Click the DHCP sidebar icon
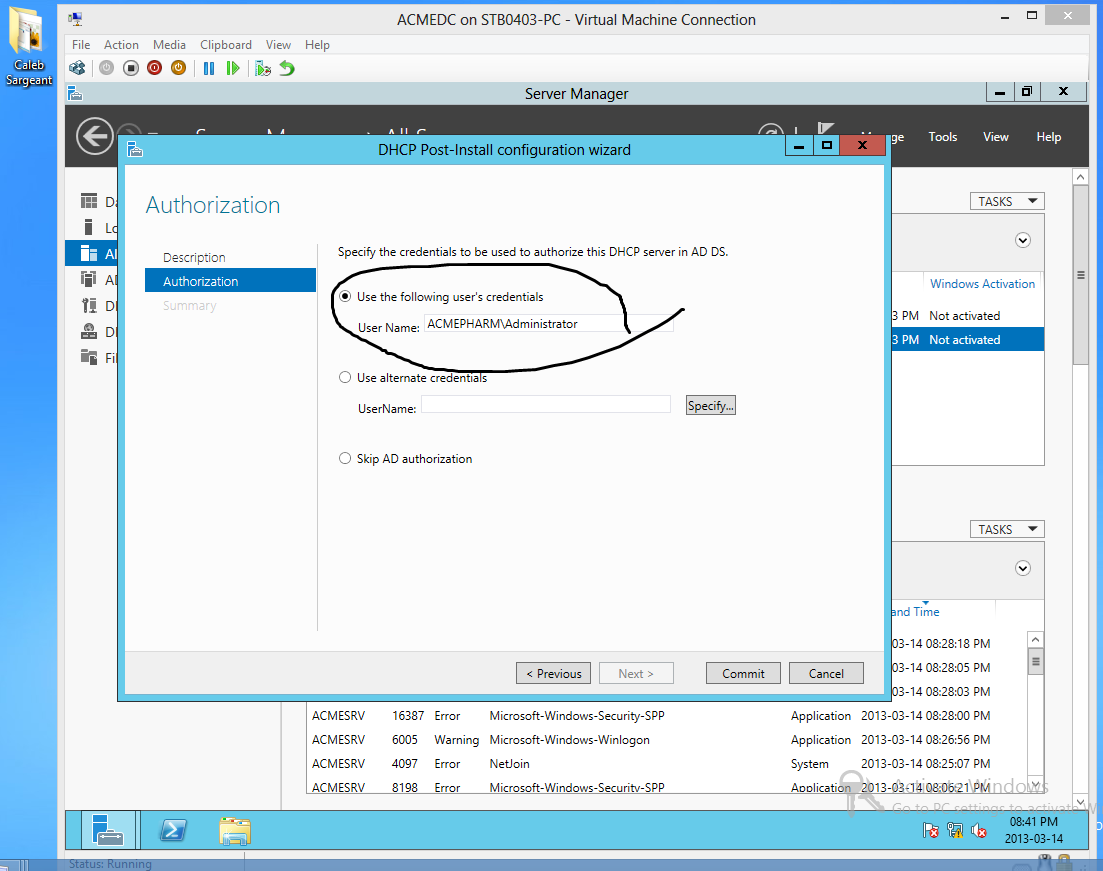 [89, 305]
